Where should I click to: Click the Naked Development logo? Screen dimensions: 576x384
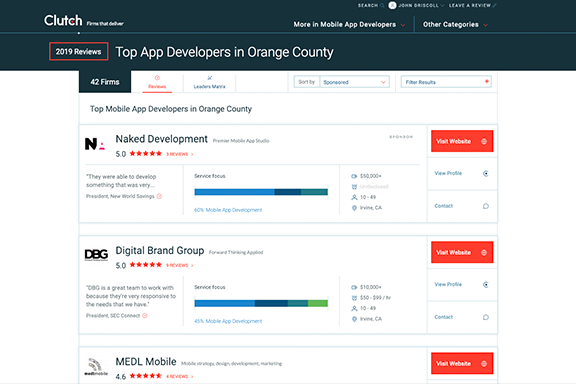tap(95, 144)
